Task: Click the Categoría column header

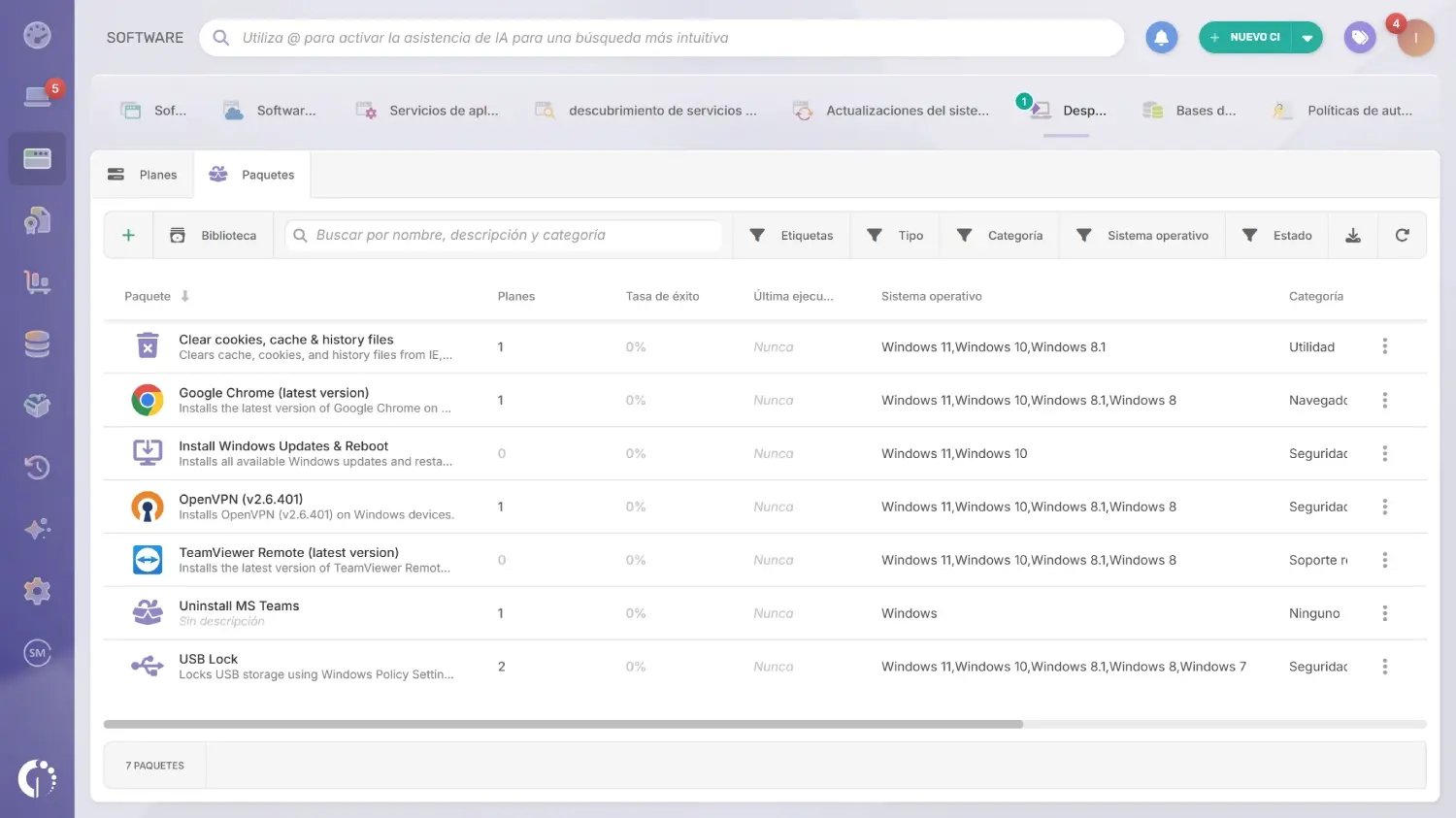Action: coord(1316,296)
